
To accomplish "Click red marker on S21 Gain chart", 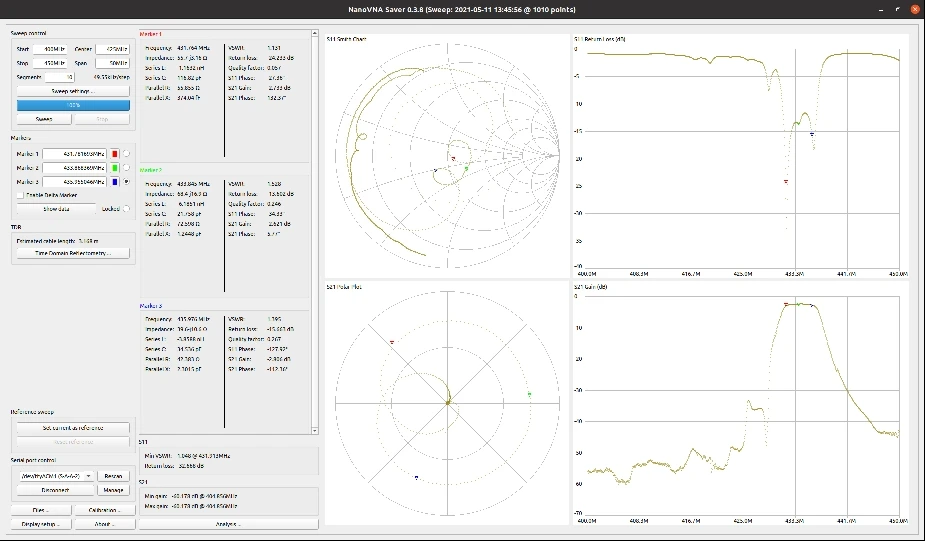I will (x=786, y=304).
